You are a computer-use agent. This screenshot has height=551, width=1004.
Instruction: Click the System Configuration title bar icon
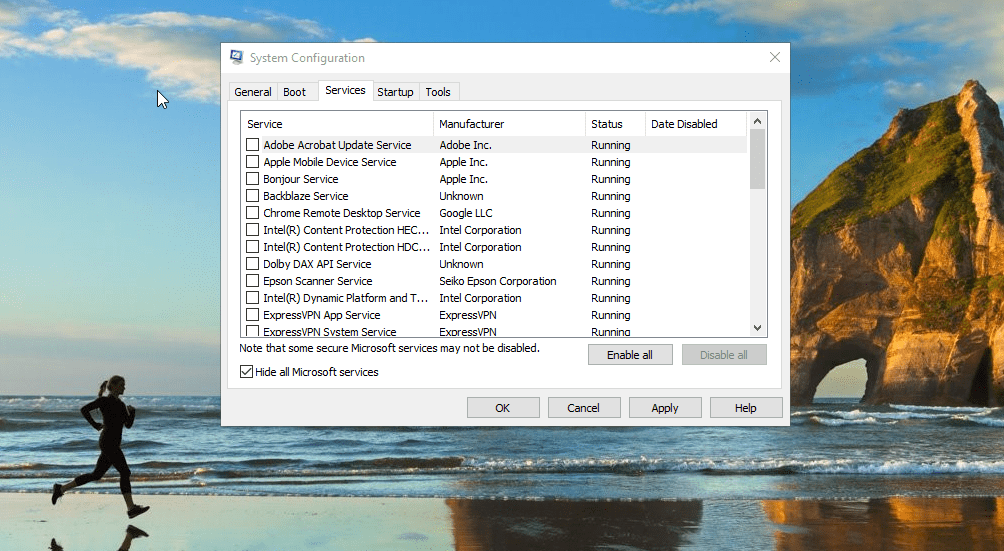pos(236,58)
